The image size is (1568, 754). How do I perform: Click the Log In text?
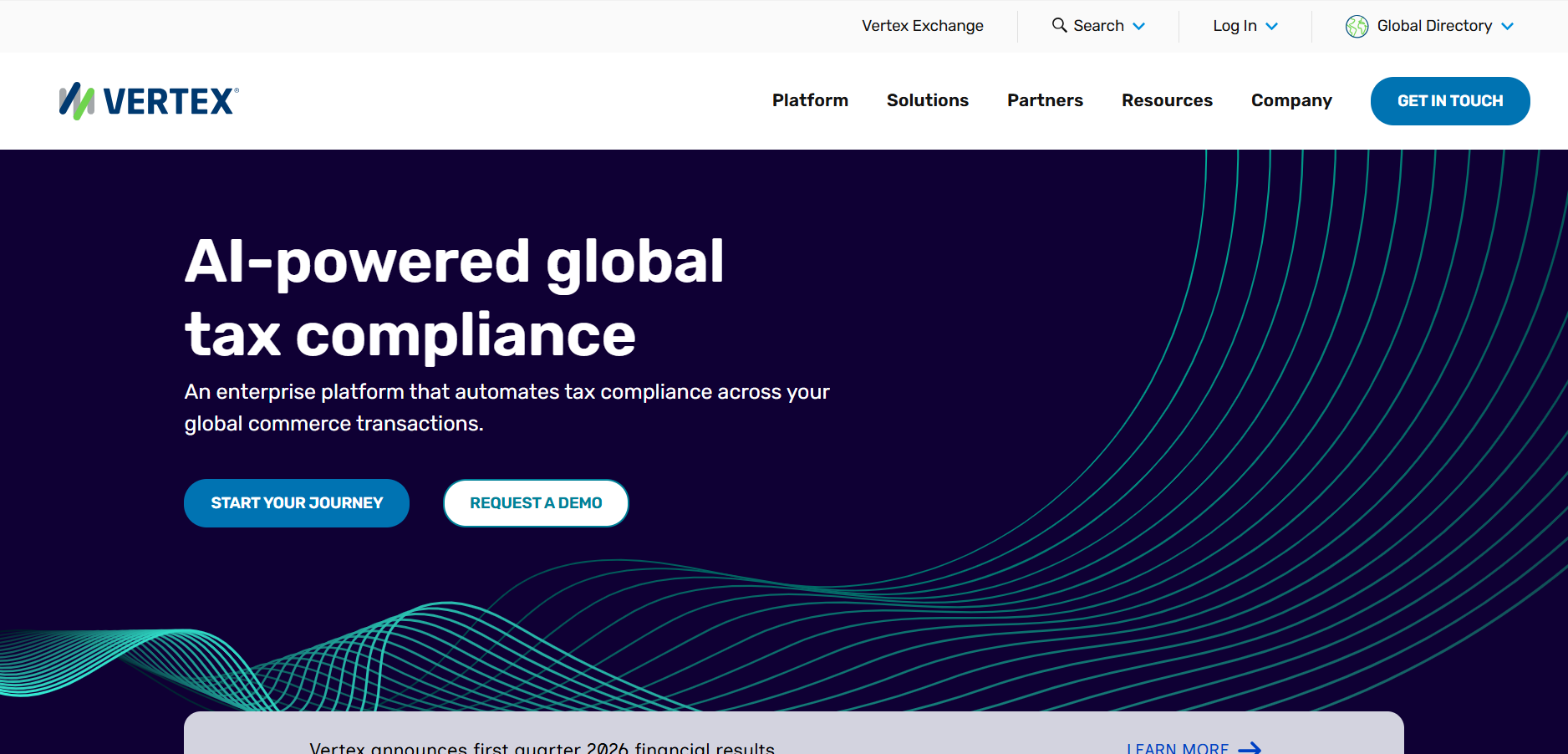pos(1235,26)
